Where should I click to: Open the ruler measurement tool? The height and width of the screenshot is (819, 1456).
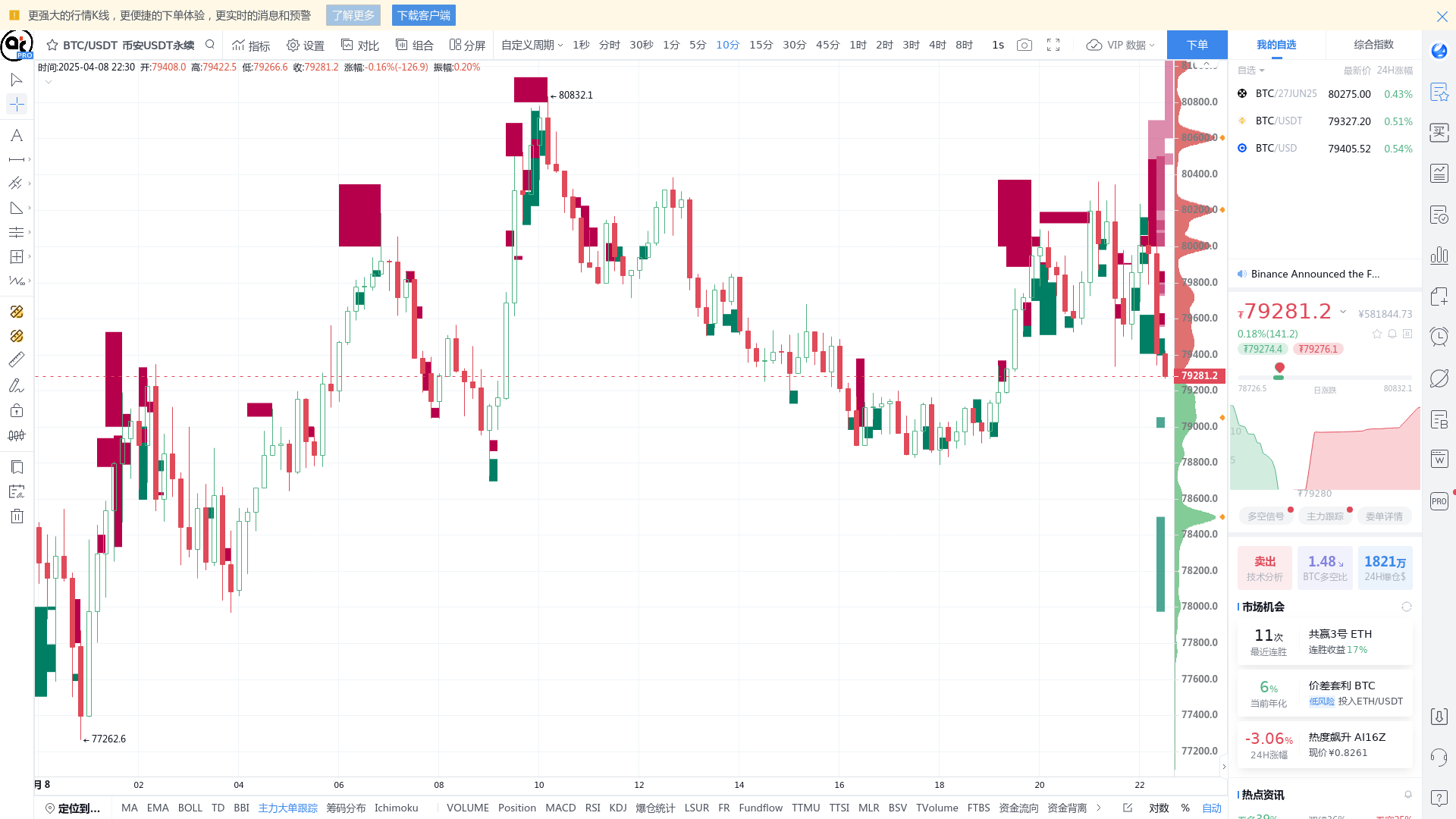pyautogui.click(x=16, y=359)
